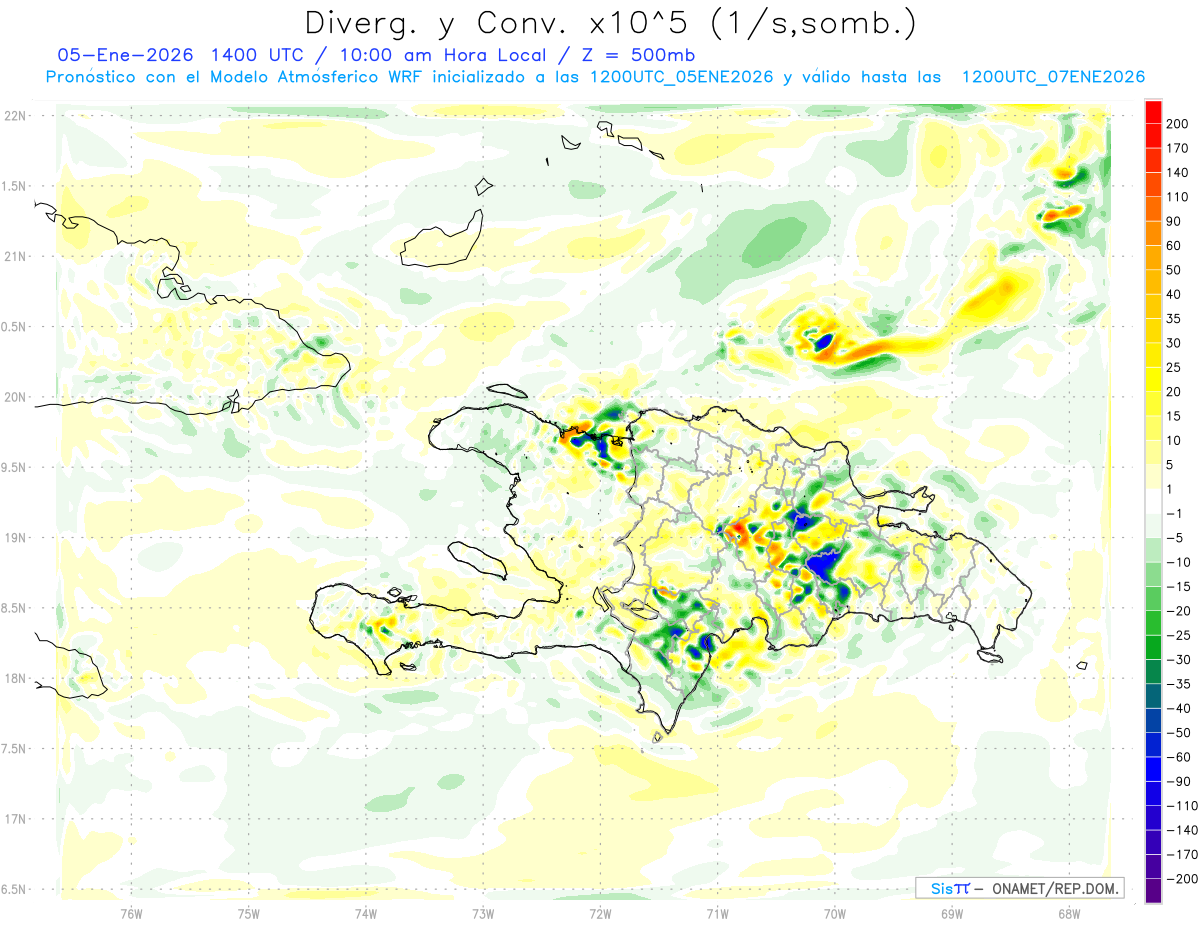Pick the white band between 1 and -1
The height and width of the screenshot is (927, 1200).
tap(1153, 501)
